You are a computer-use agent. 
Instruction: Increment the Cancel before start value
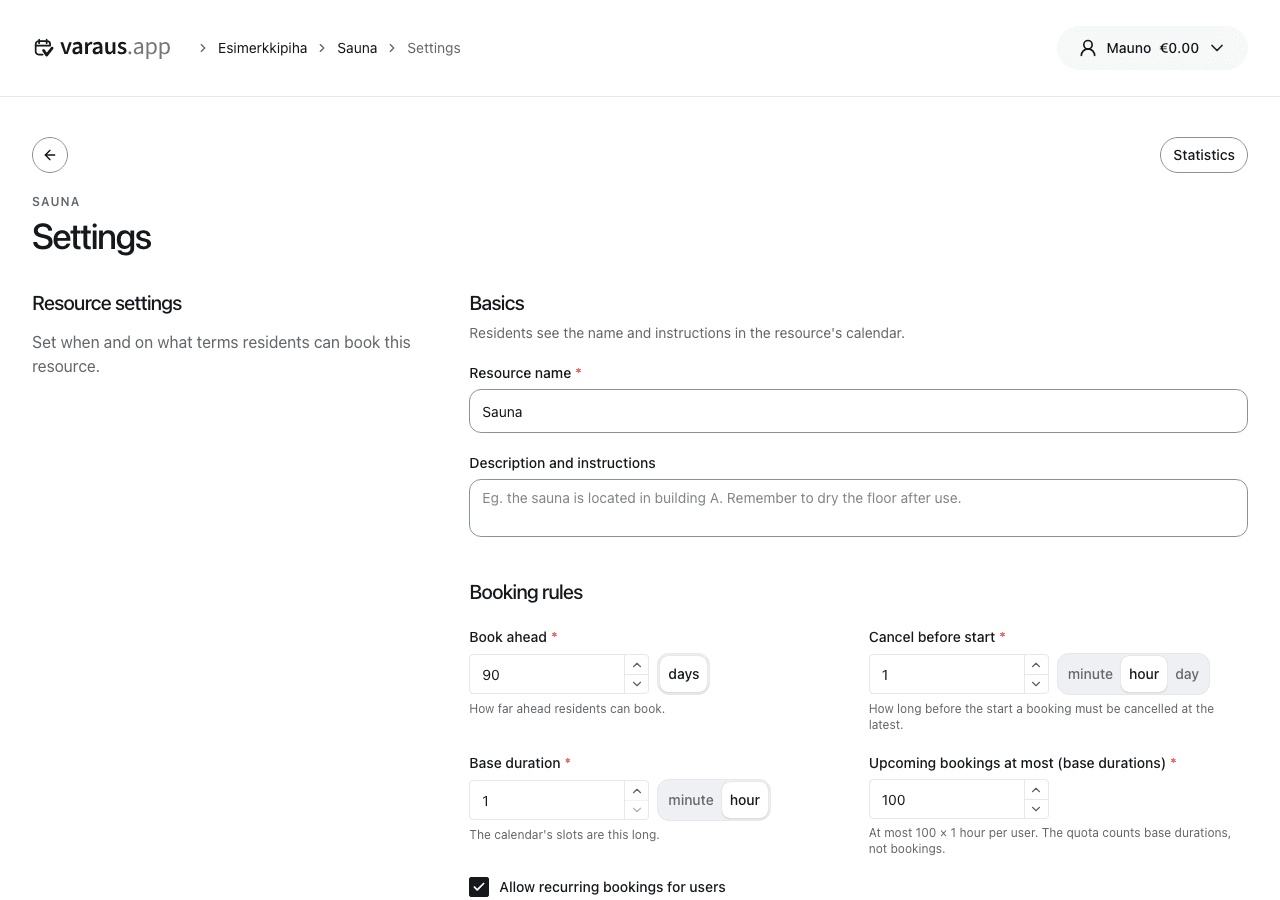pyautogui.click(x=1037, y=664)
